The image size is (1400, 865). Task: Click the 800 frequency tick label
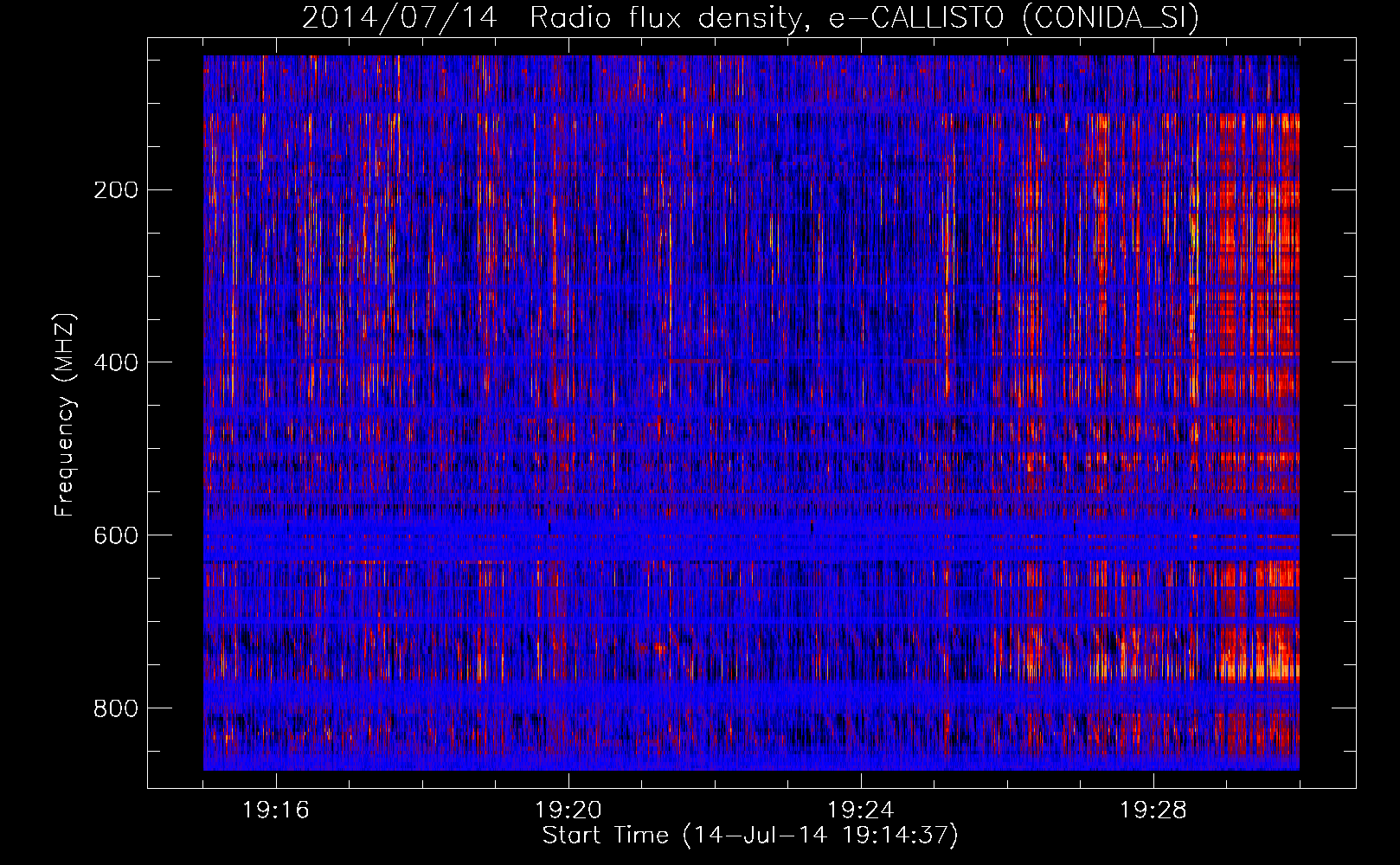tap(116, 708)
